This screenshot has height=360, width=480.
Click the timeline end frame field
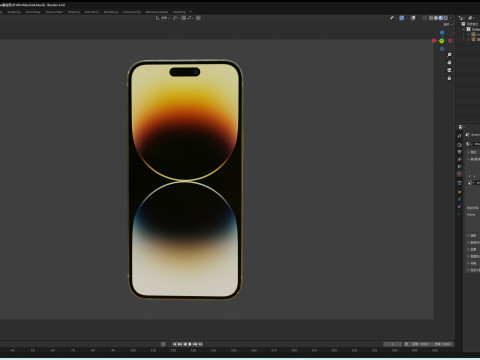443,344
